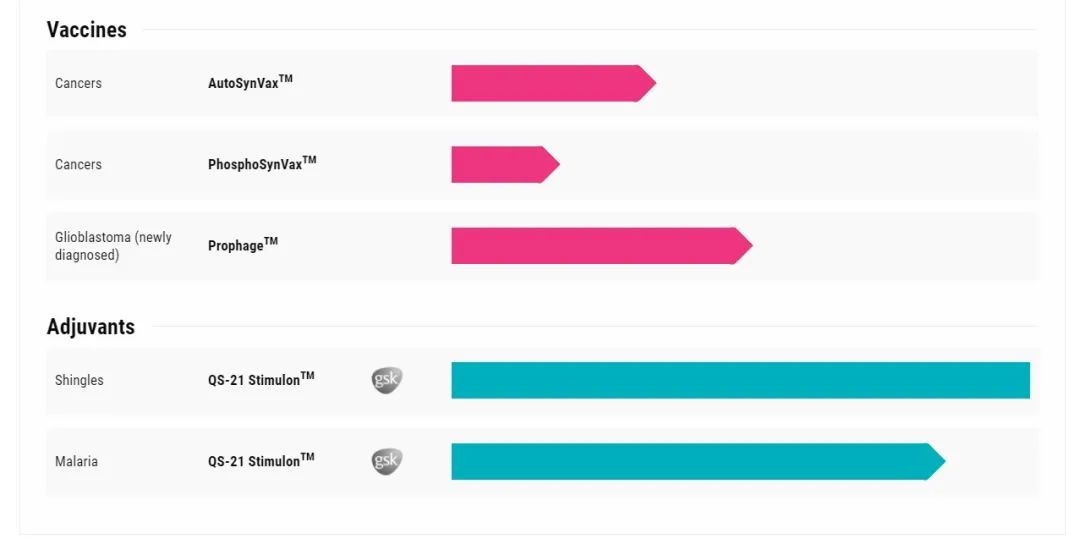Viewport: 1080px width, 550px height.
Task: Click the GSK logo in Malaria row
Action: tap(387, 461)
